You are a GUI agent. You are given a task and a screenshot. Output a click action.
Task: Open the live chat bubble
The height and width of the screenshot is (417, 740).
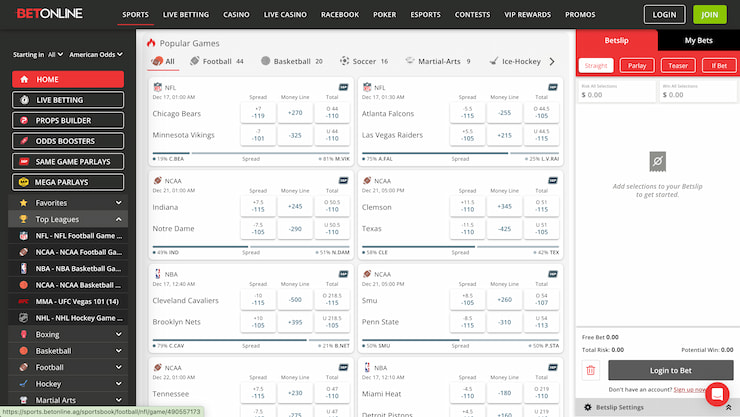(716, 395)
